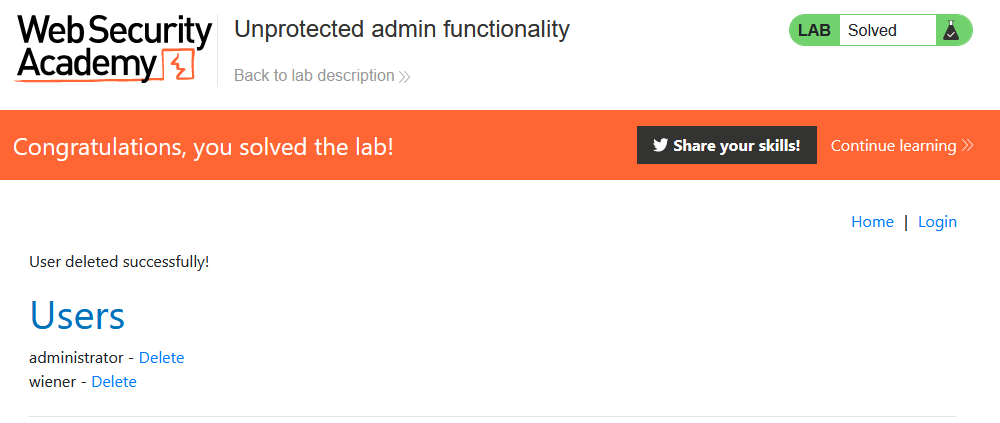Delete the wiener user
Viewport: 1000px width, 423px height.
click(x=114, y=382)
